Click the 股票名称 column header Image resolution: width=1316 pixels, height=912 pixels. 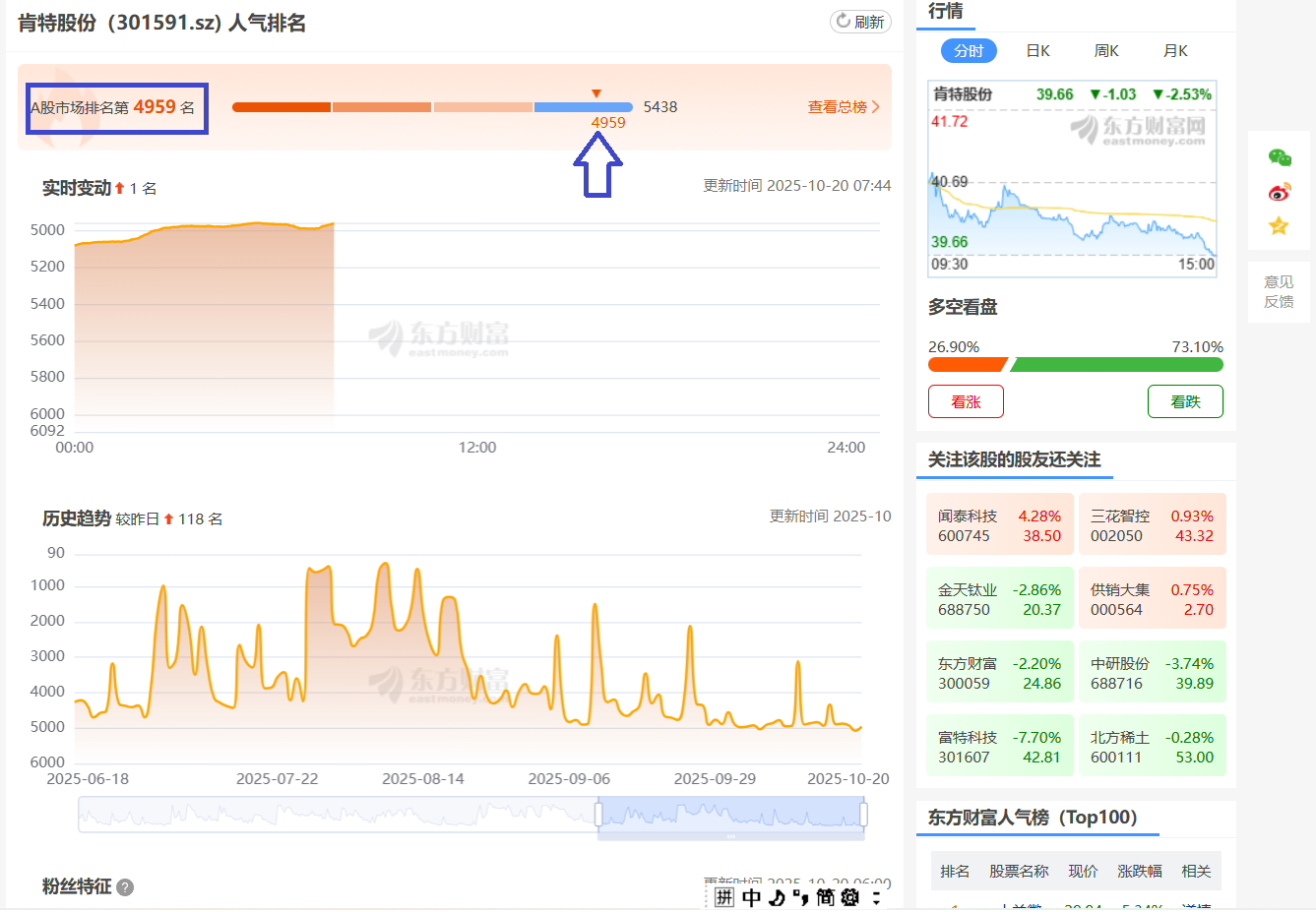(x=1019, y=872)
